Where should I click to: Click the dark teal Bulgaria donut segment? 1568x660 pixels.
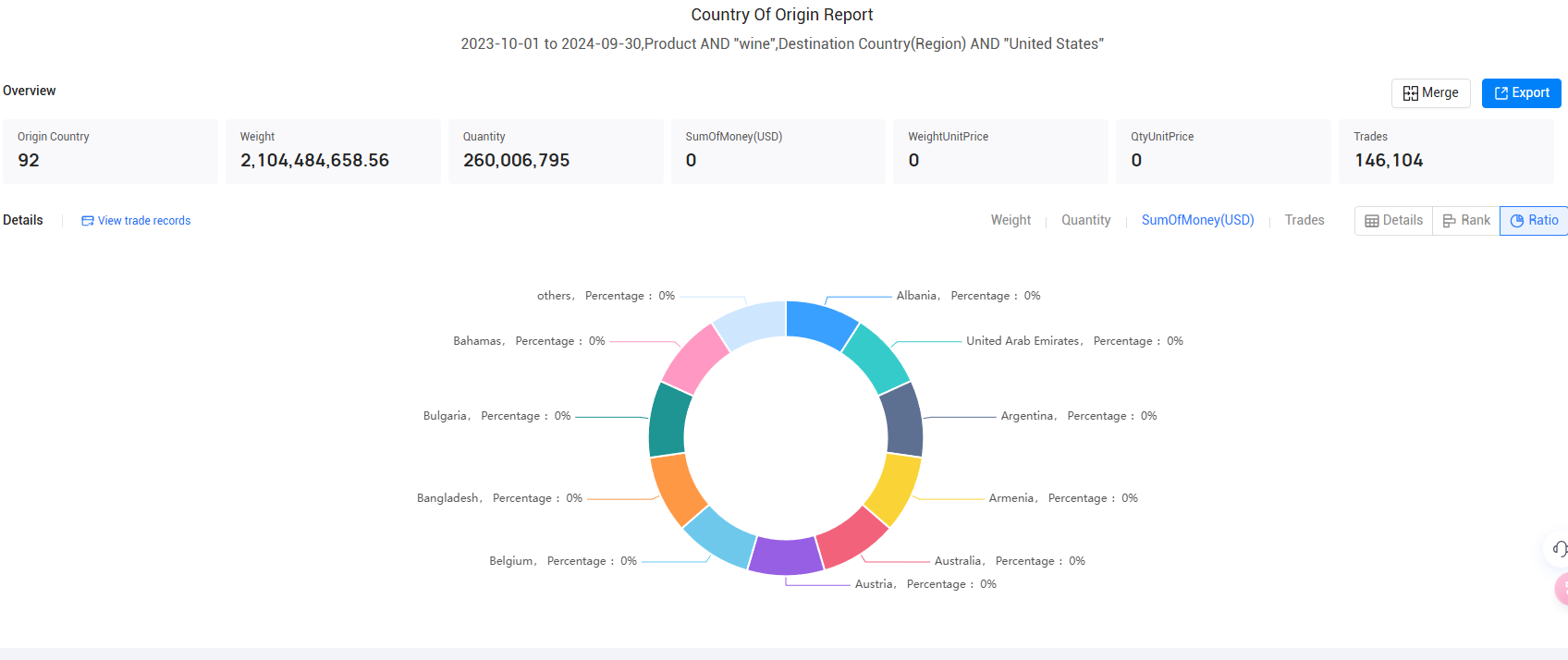tap(668, 421)
